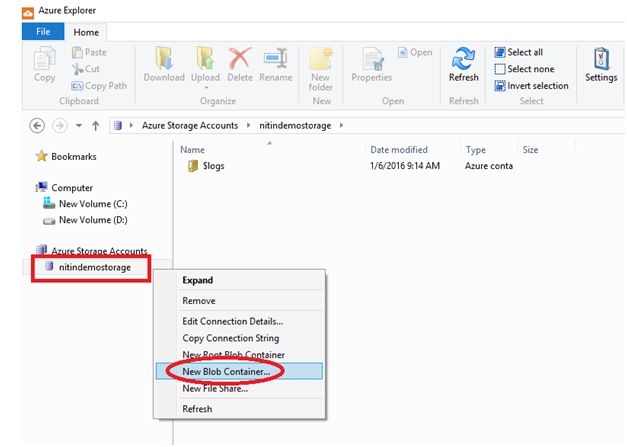Image resolution: width=627 pixels, height=447 pixels.
Task: Go up one level with up arrow
Action: click(x=96, y=126)
